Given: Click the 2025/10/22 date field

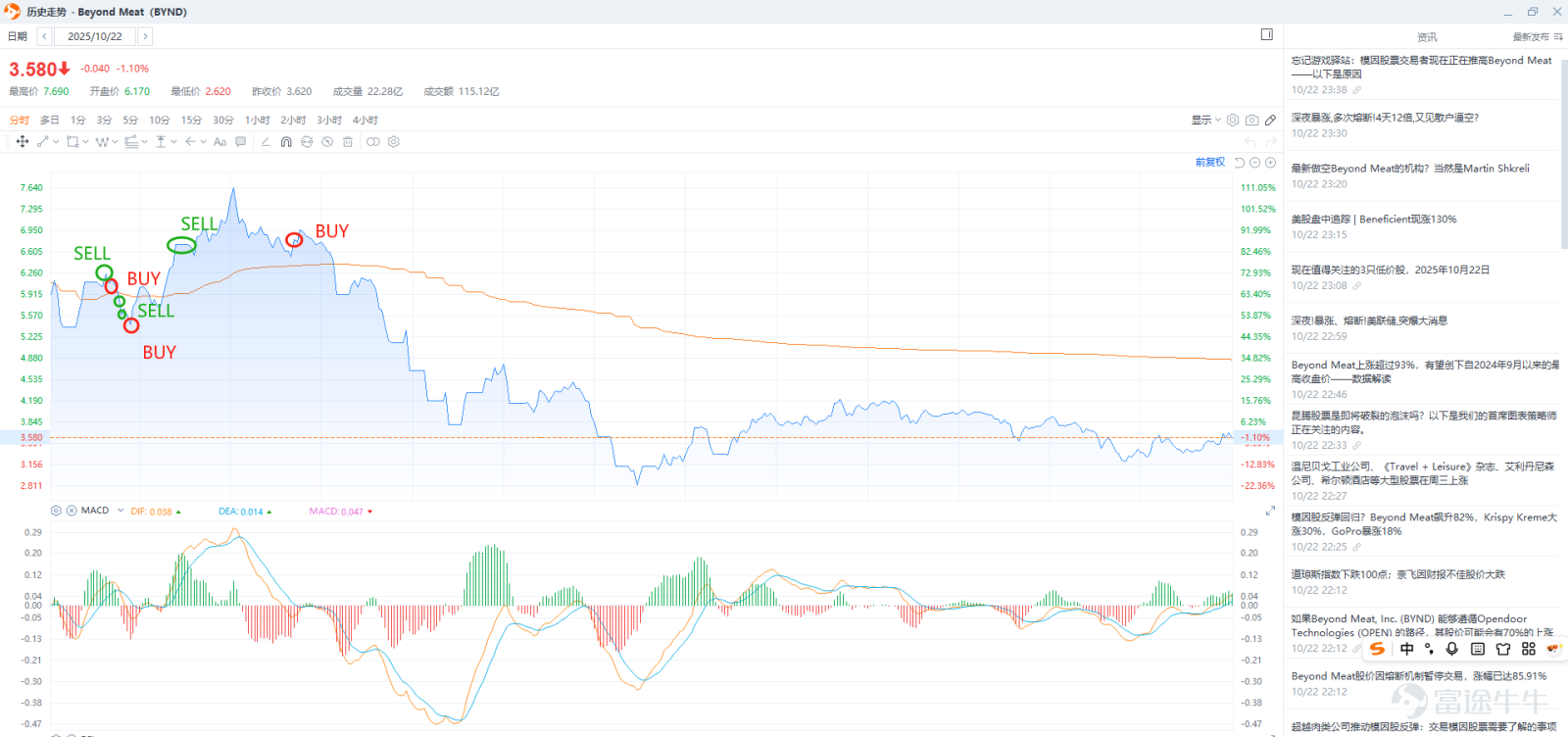Looking at the screenshot, I should click(x=95, y=36).
